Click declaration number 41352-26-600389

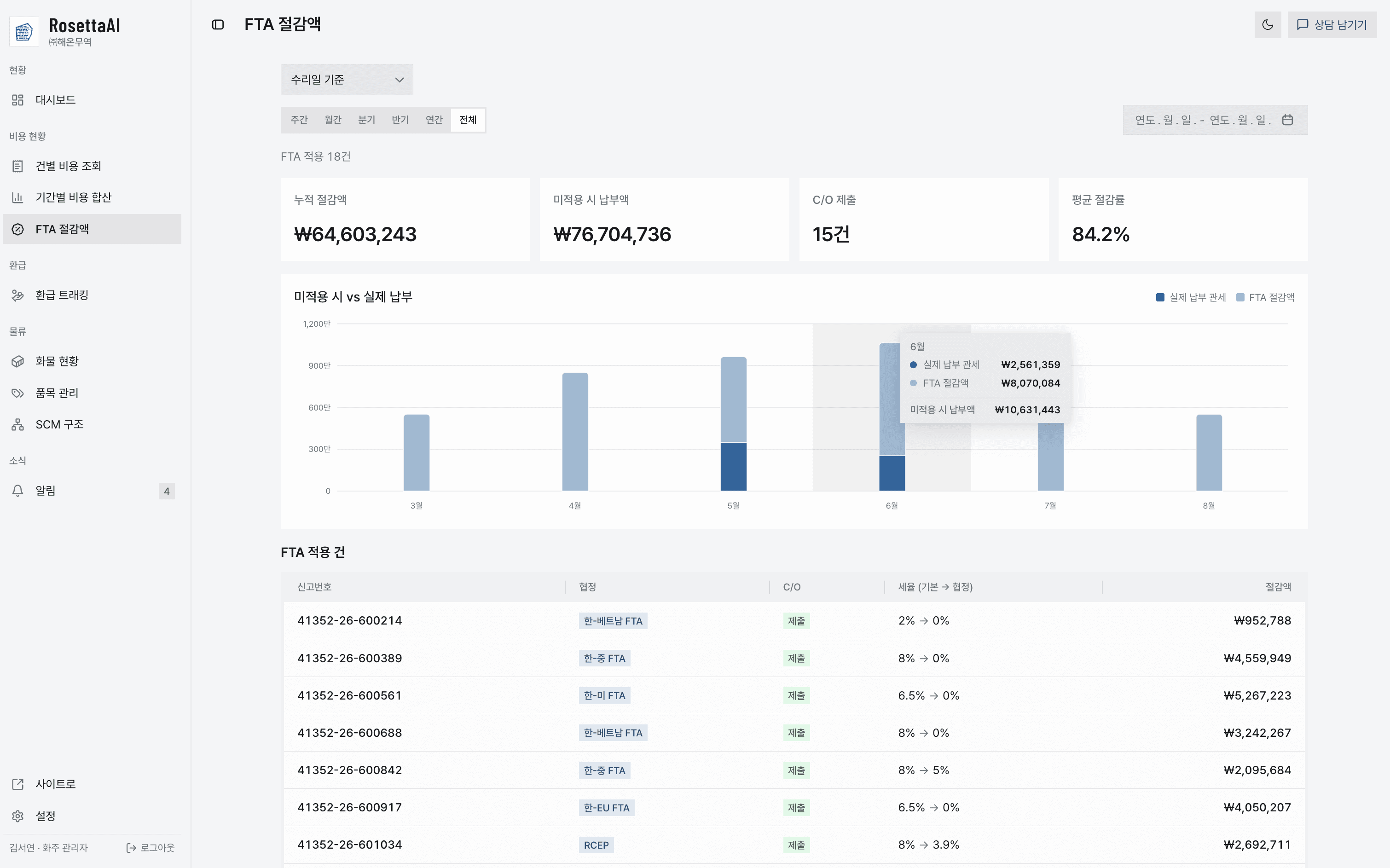click(350, 658)
